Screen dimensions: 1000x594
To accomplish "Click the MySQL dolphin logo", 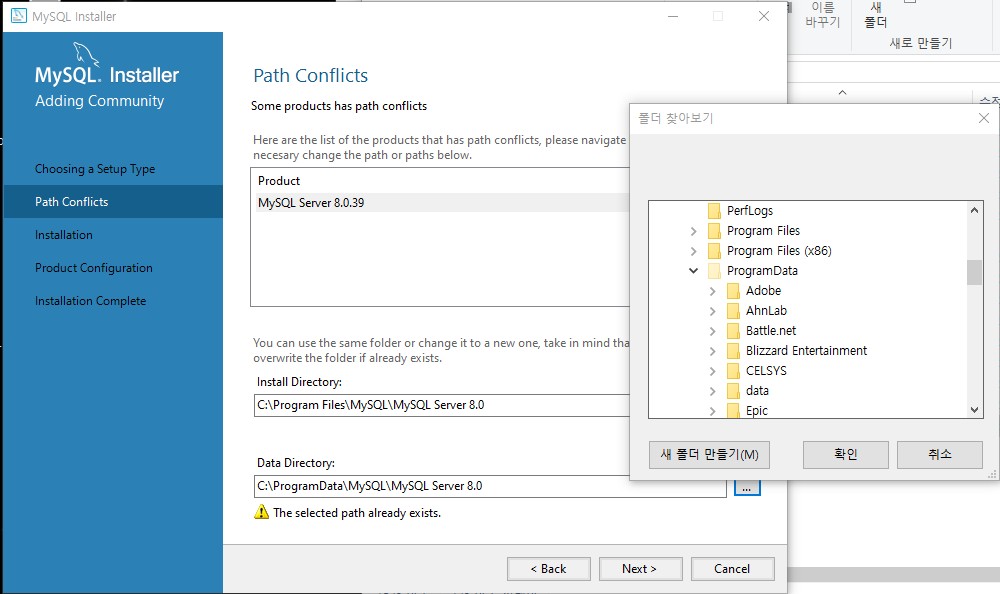I will click(87, 54).
